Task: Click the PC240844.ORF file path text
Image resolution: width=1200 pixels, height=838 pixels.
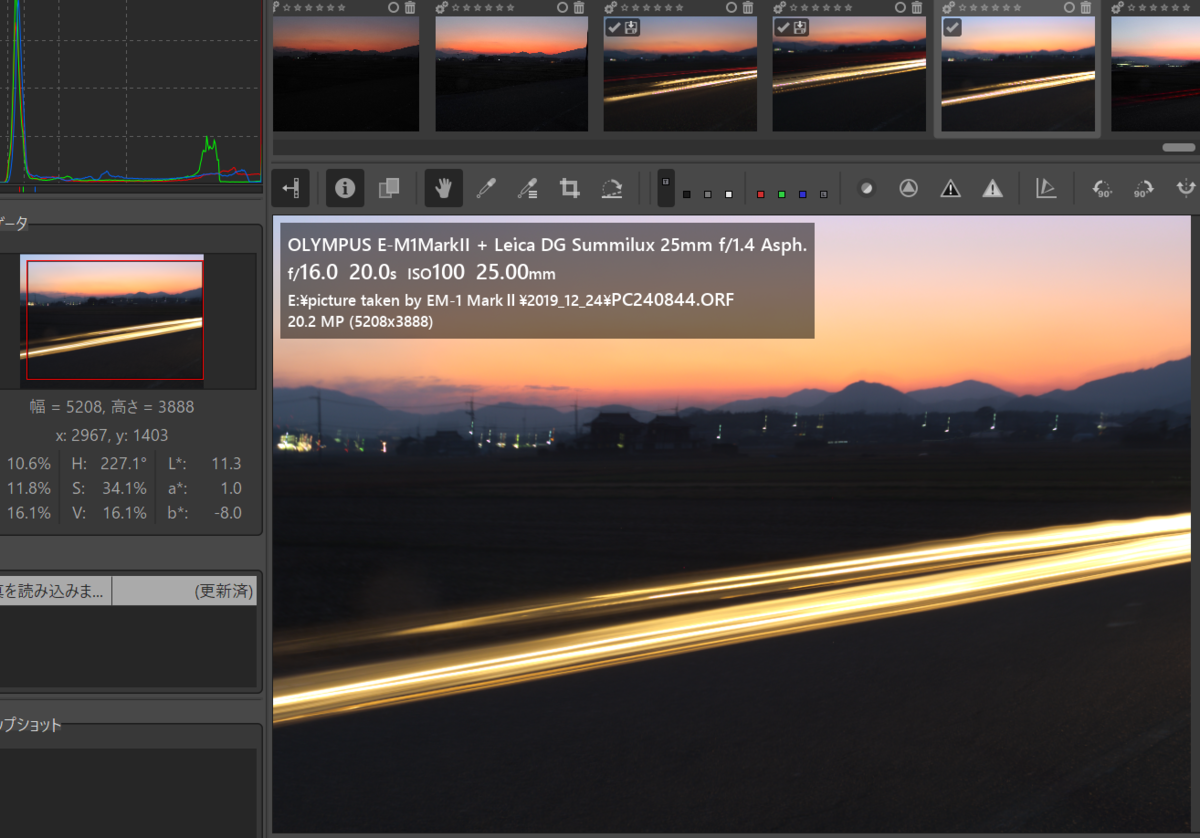Action: pyautogui.click(x=511, y=300)
